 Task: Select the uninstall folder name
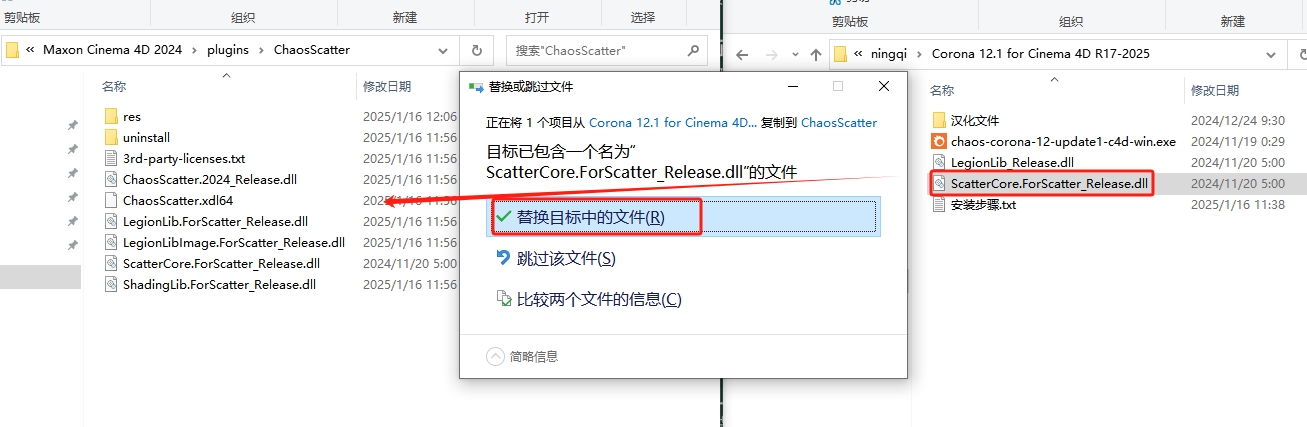click(146, 138)
